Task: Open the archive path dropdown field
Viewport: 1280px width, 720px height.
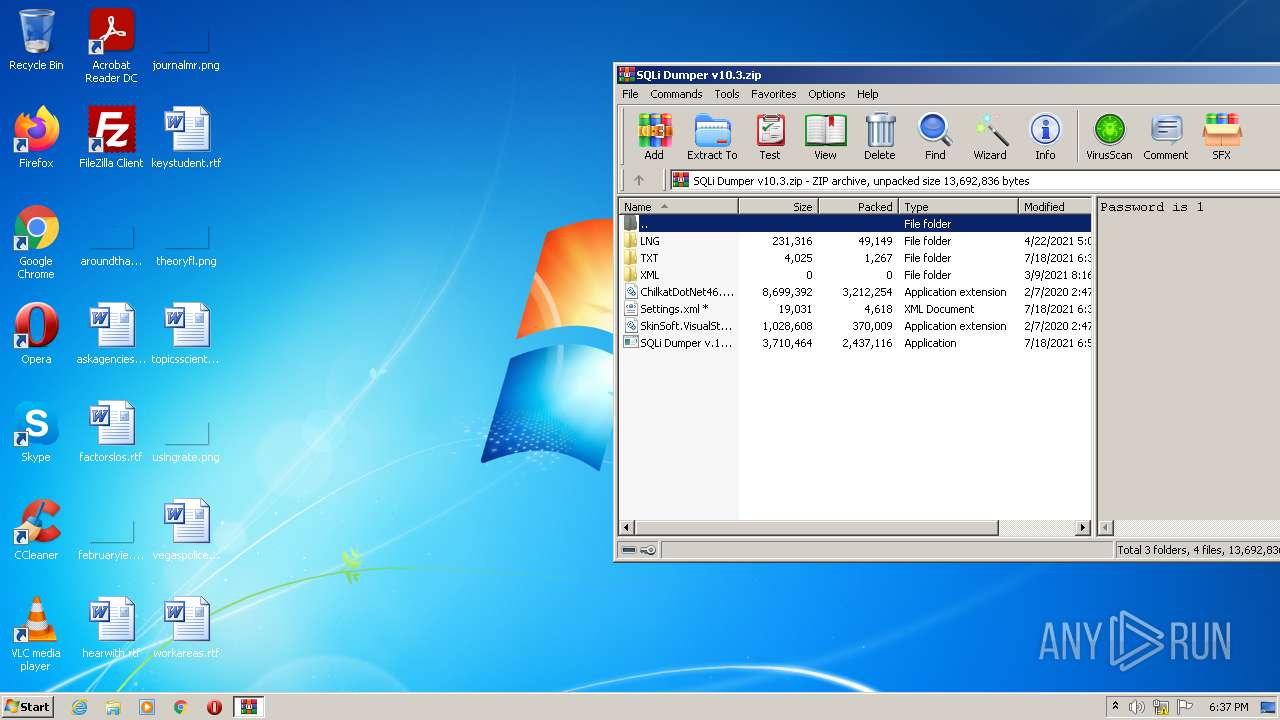Action: [x=975, y=181]
